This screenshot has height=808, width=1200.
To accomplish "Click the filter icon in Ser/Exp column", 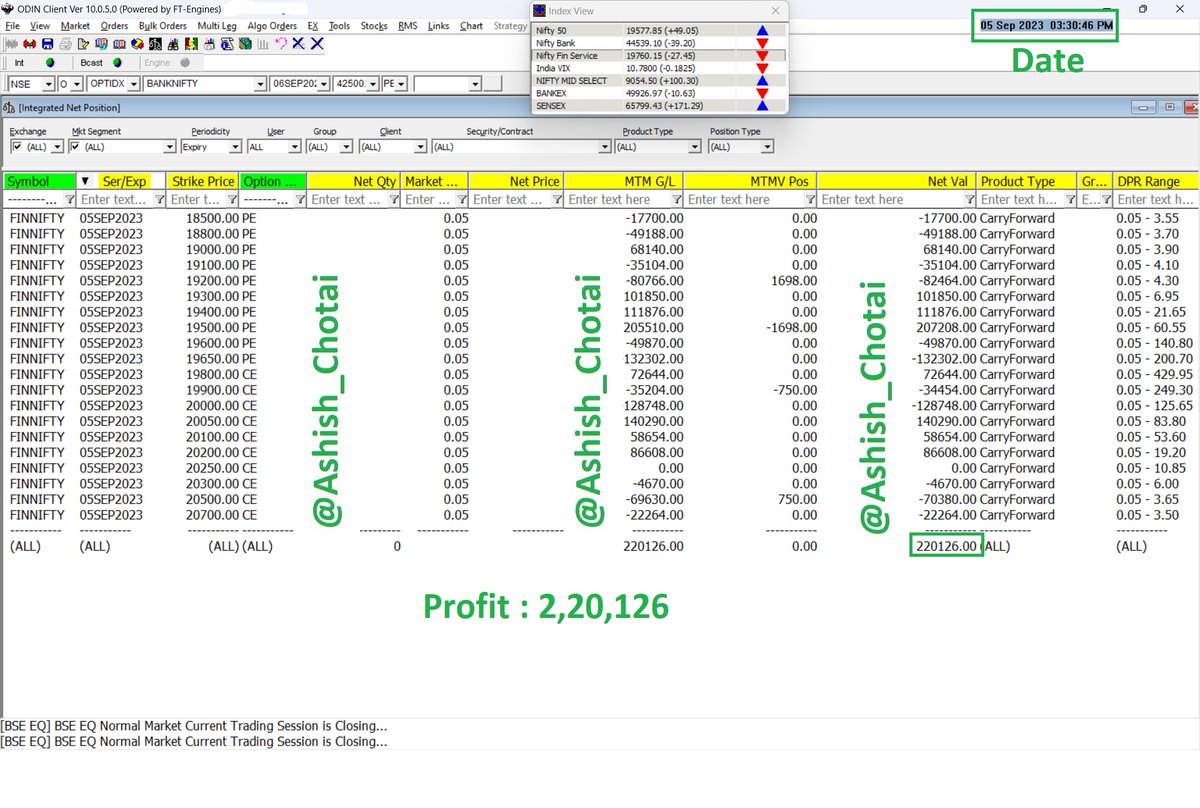I will click(159, 199).
